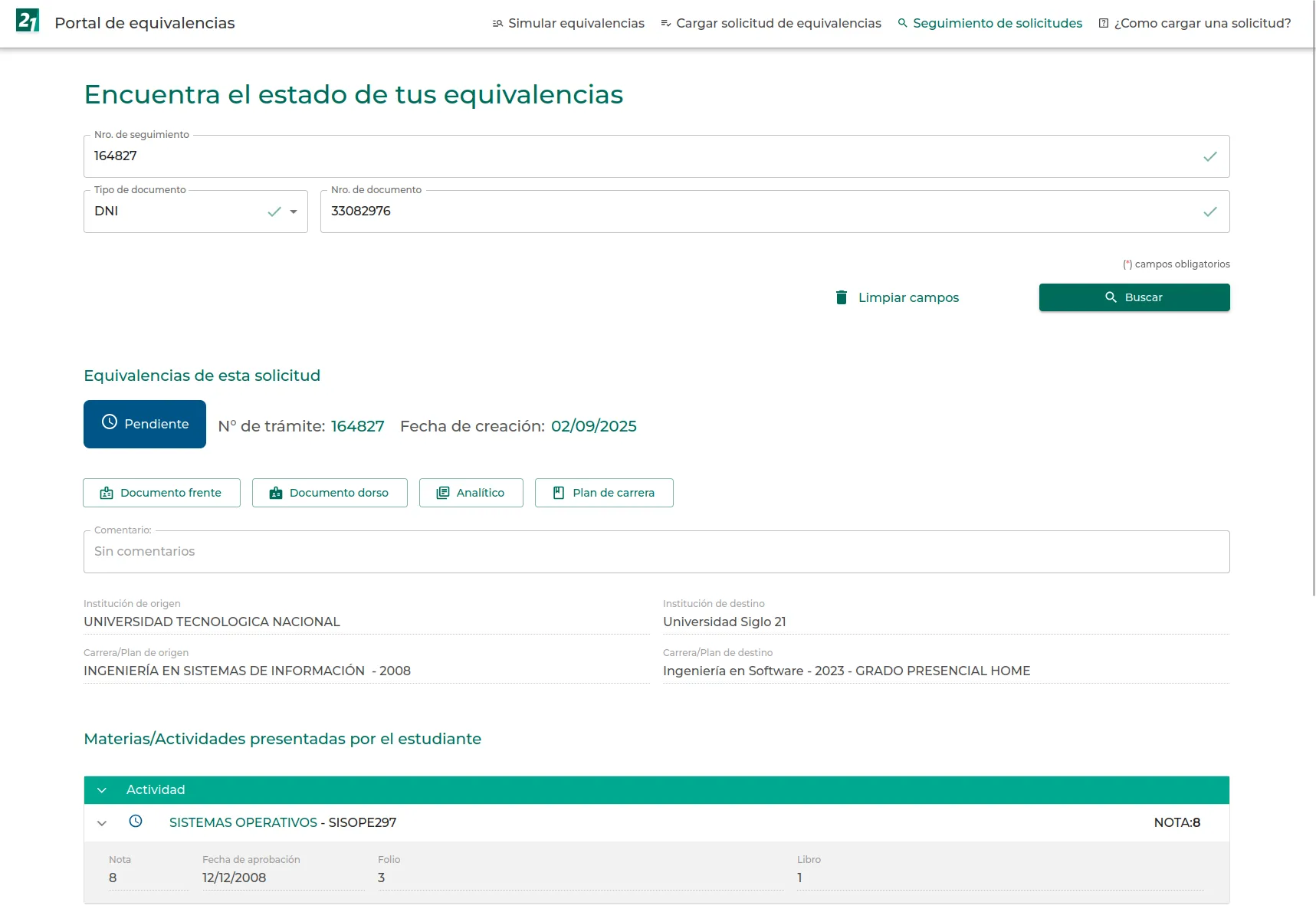Click Universidad Siglo 21 destination text

click(724, 622)
